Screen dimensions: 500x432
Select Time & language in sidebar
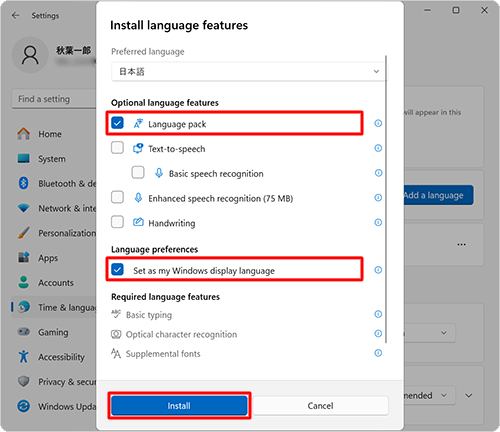click(x=53, y=307)
